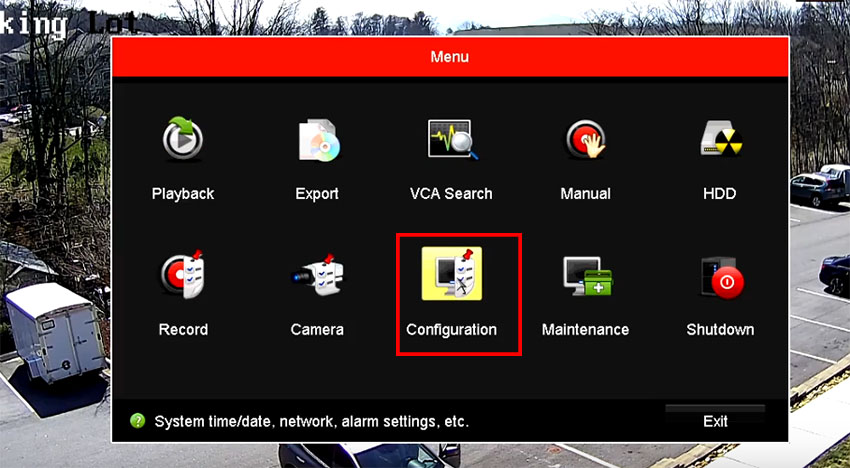The image size is (850, 468).
Task: Click the Playback label
Action: point(183,194)
